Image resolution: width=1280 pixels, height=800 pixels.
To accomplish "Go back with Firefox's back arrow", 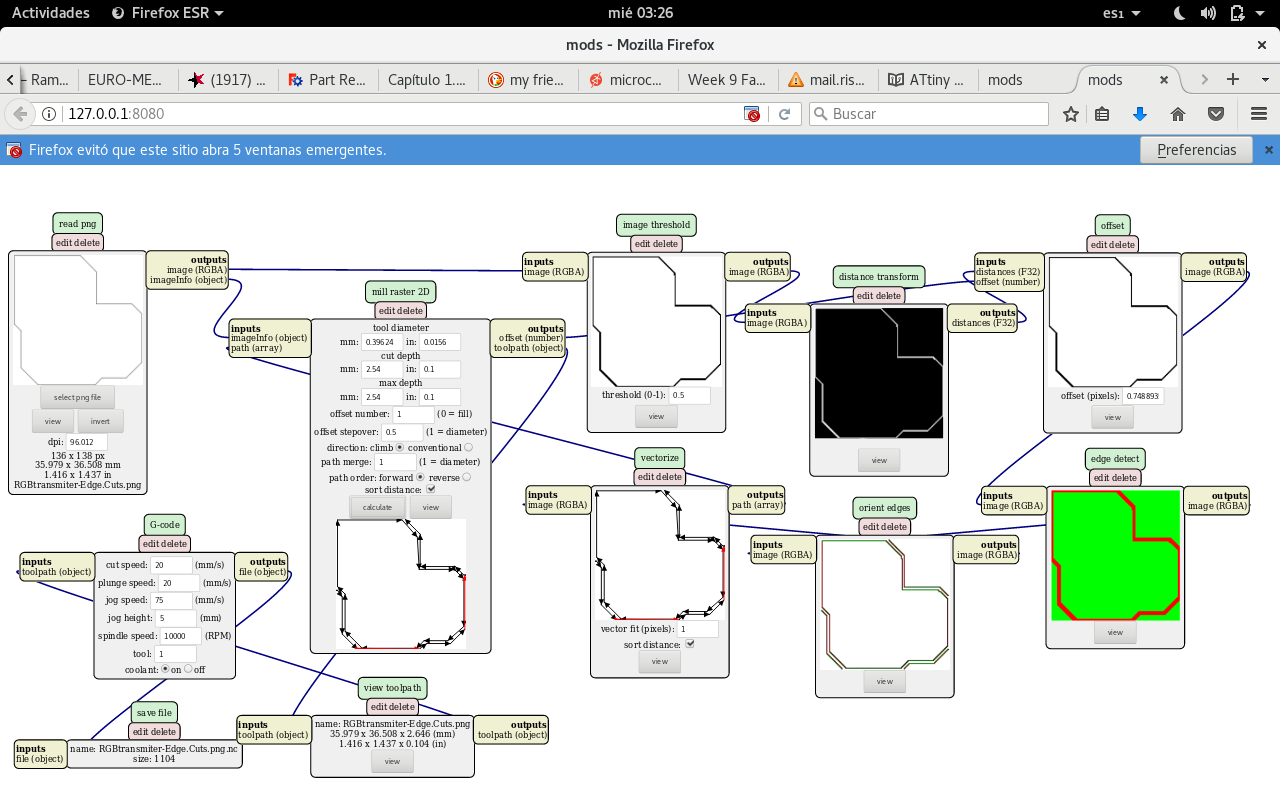I will [x=19, y=114].
